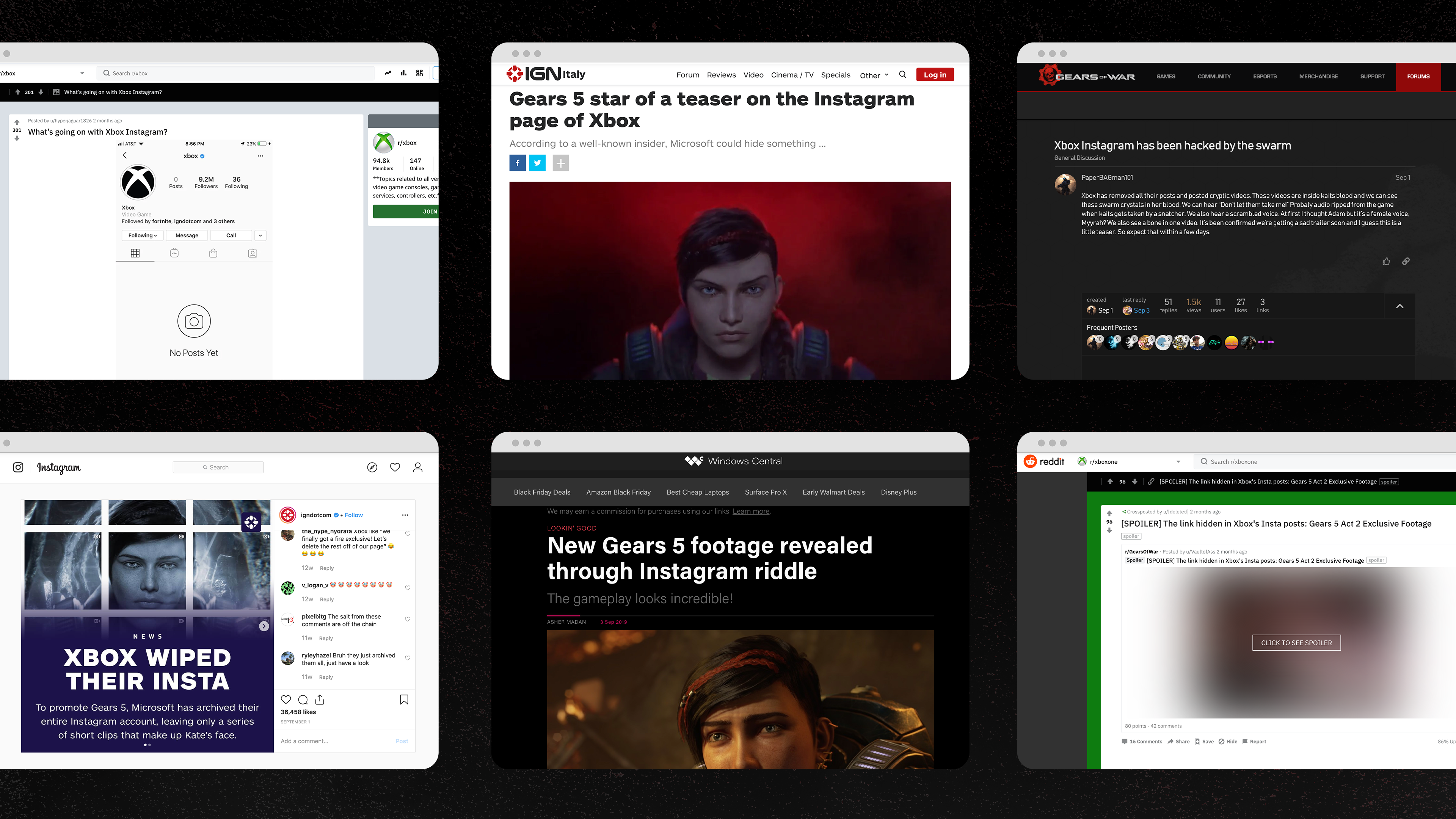Focus the Search r/xboxone field
This screenshot has width=1456, height=819.
1326,462
